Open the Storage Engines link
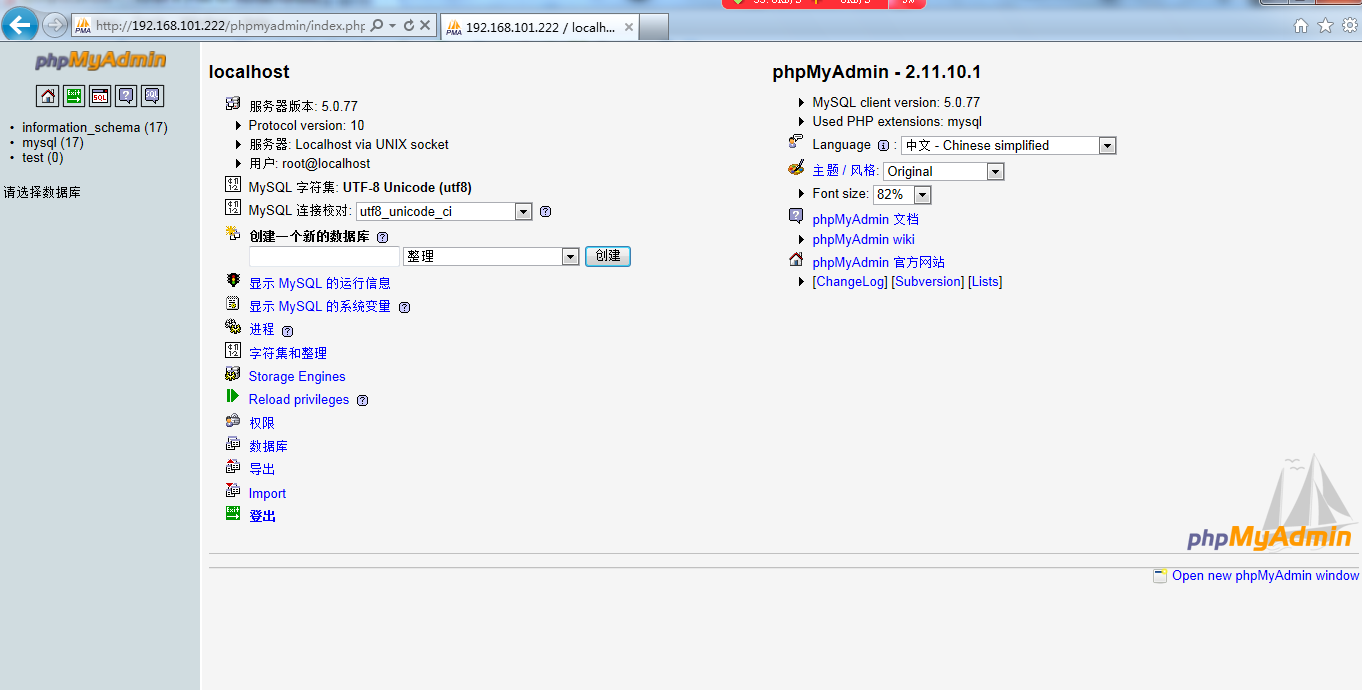This screenshot has width=1362, height=690. [297, 376]
